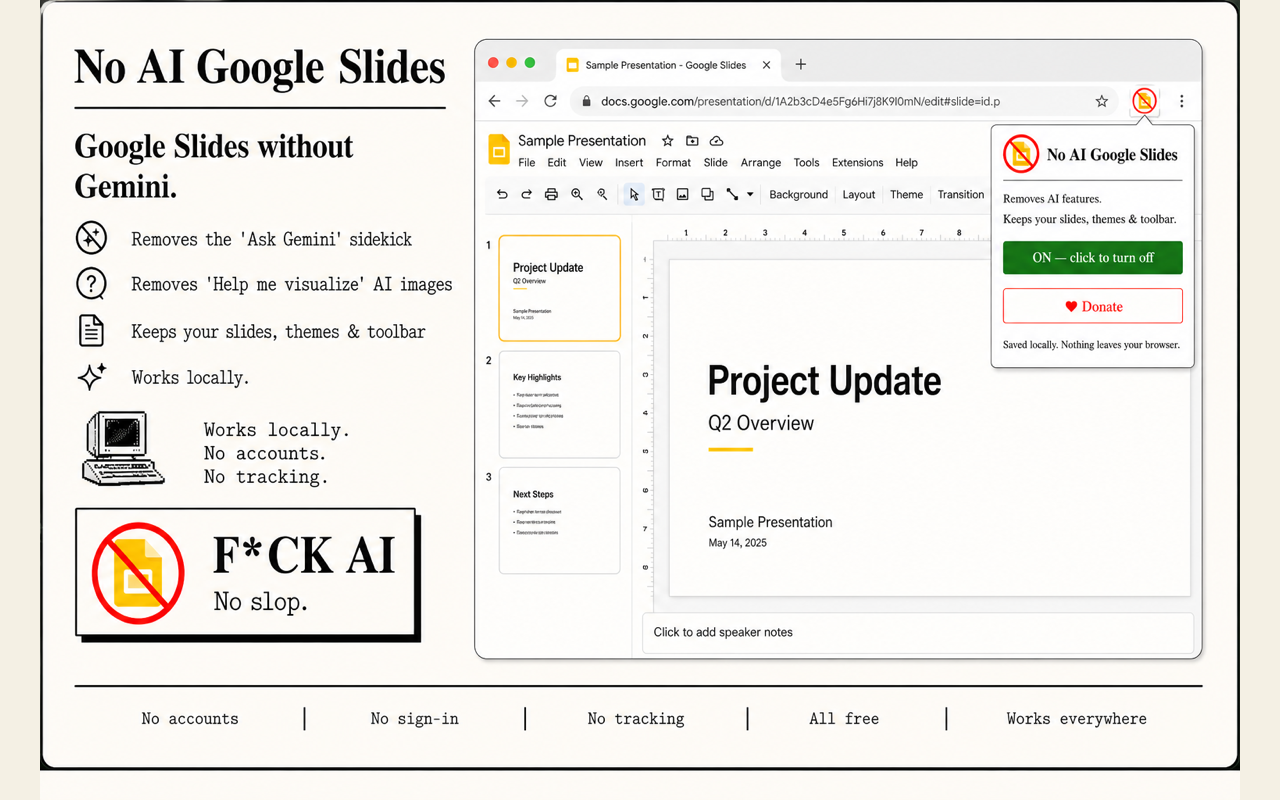Open the Tools menu
The height and width of the screenshot is (800, 1280).
(x=806, y=162)
